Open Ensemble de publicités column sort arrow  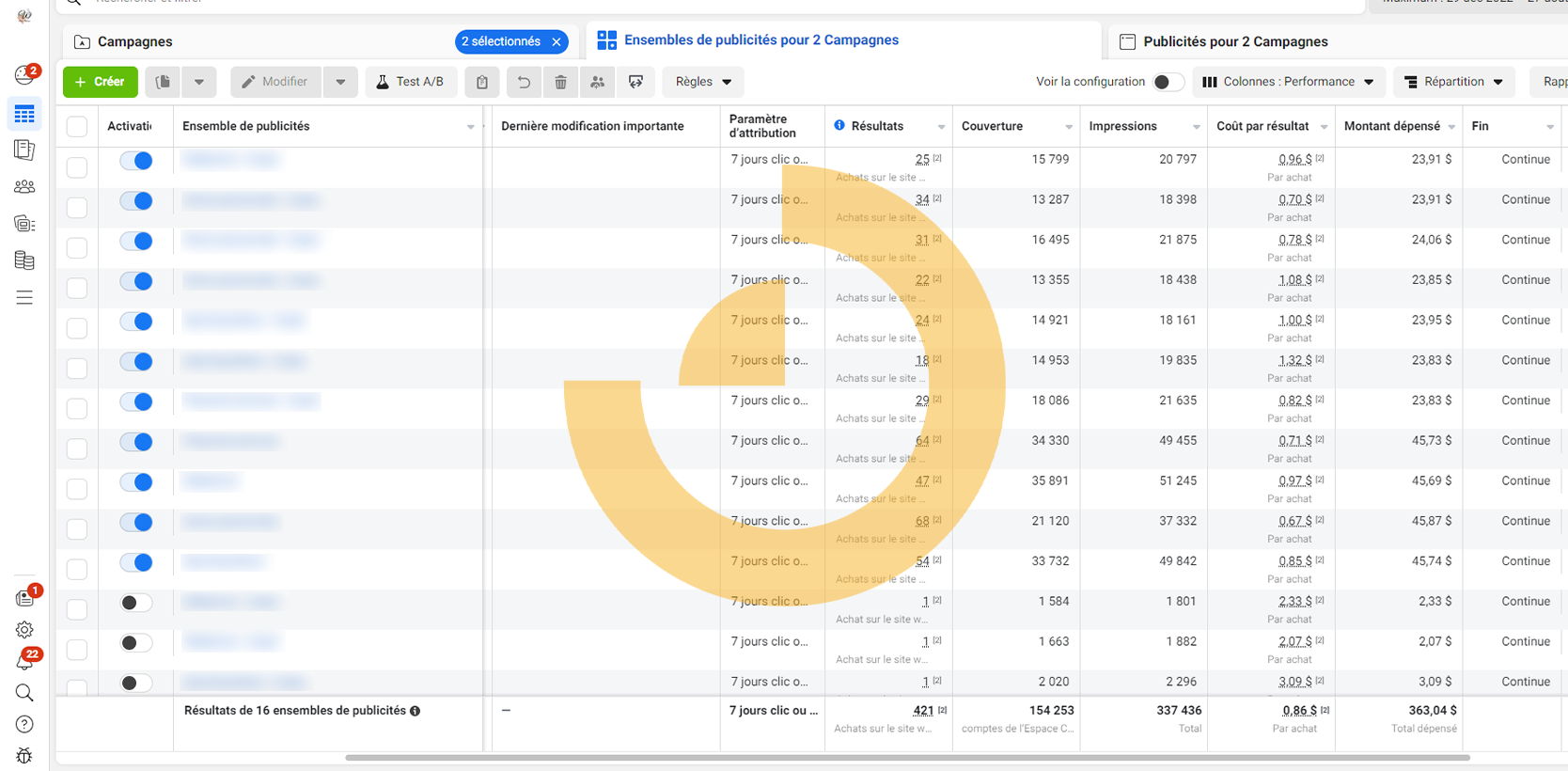471,127
